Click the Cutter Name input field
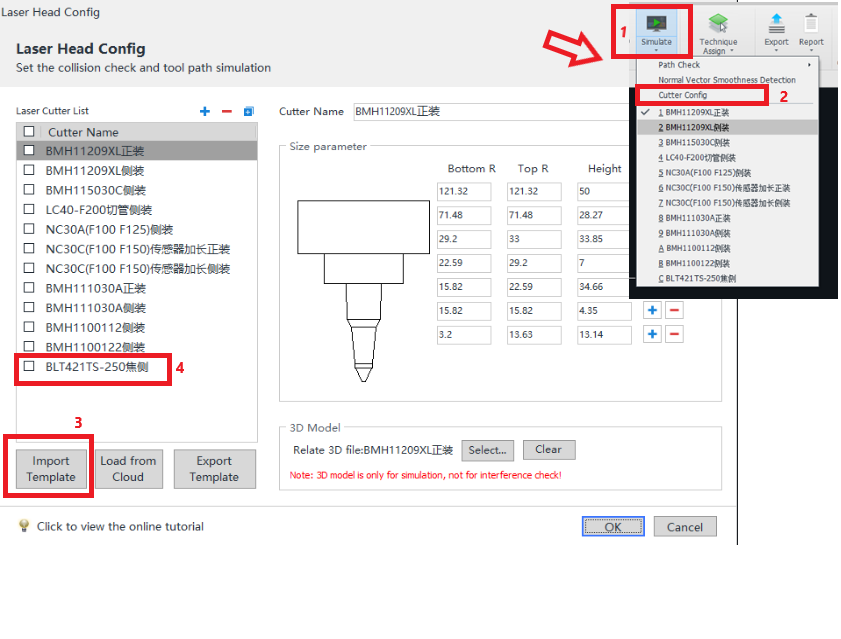The width and height of the screenshot is (841, 639). pyautogui.click(x=491, y=112)
